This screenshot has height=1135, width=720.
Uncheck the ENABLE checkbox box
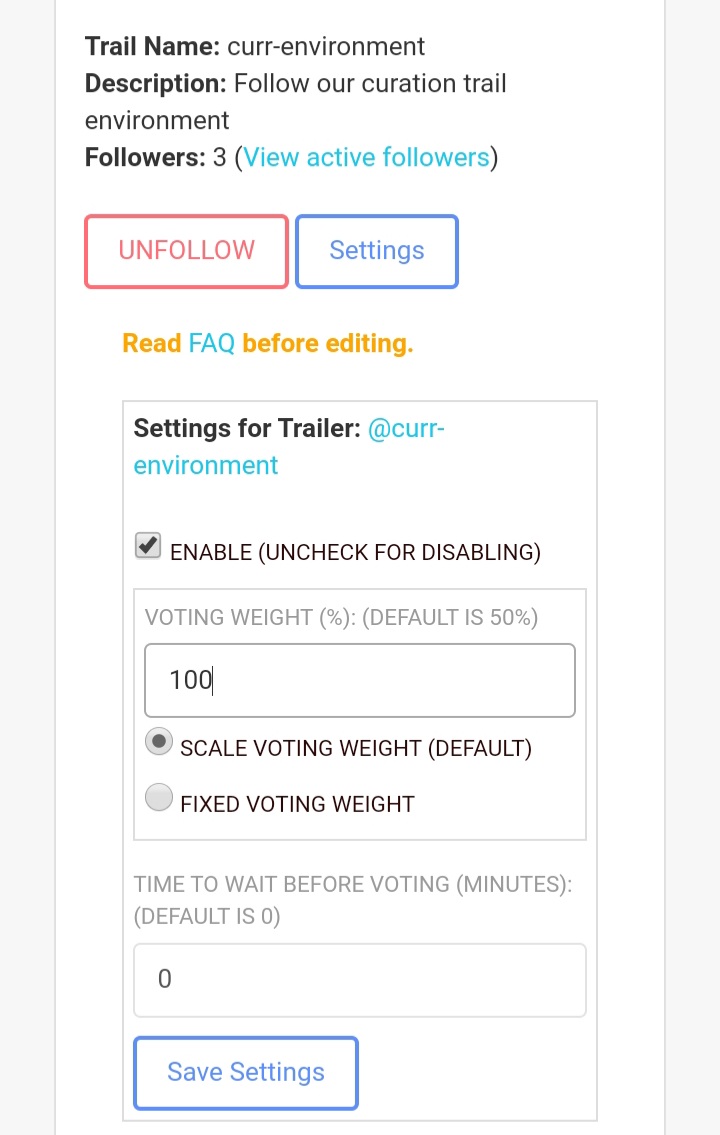point(148,546)
